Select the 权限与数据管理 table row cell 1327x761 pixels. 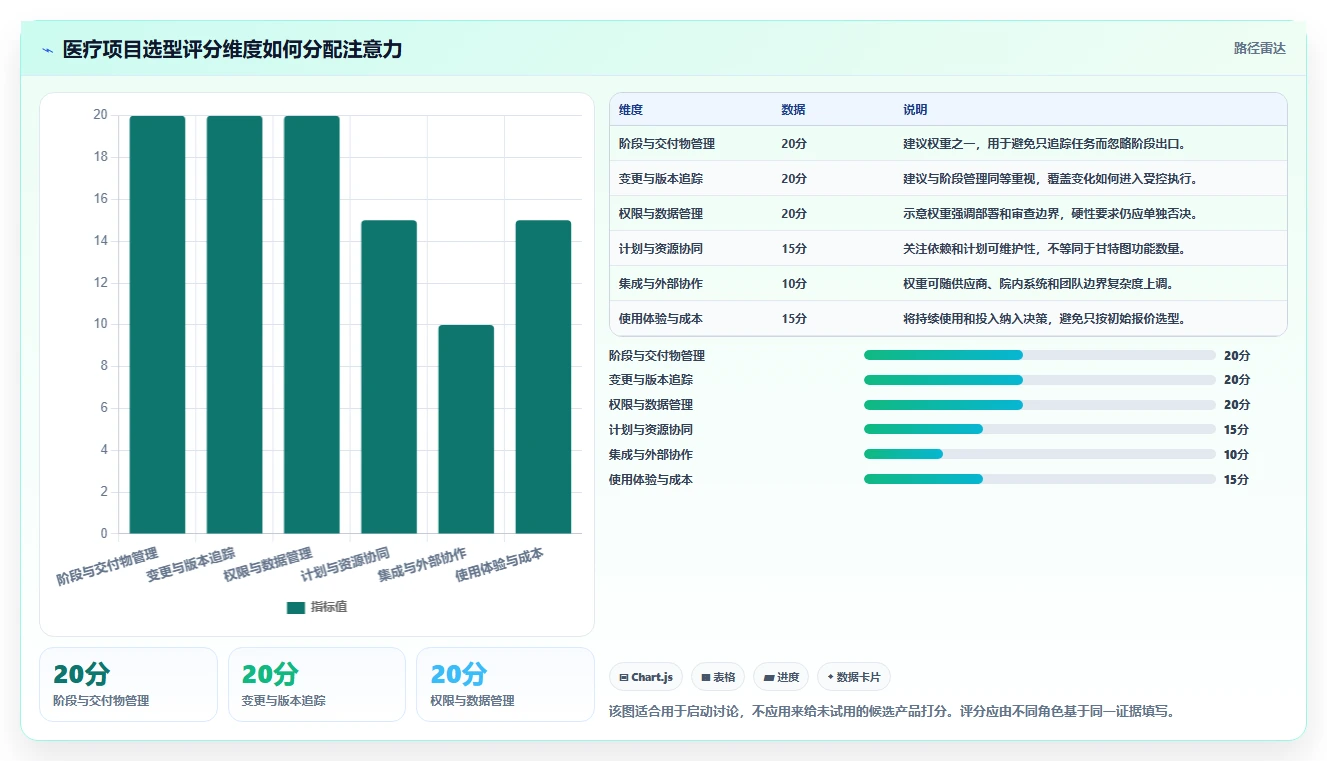(661, 214)
